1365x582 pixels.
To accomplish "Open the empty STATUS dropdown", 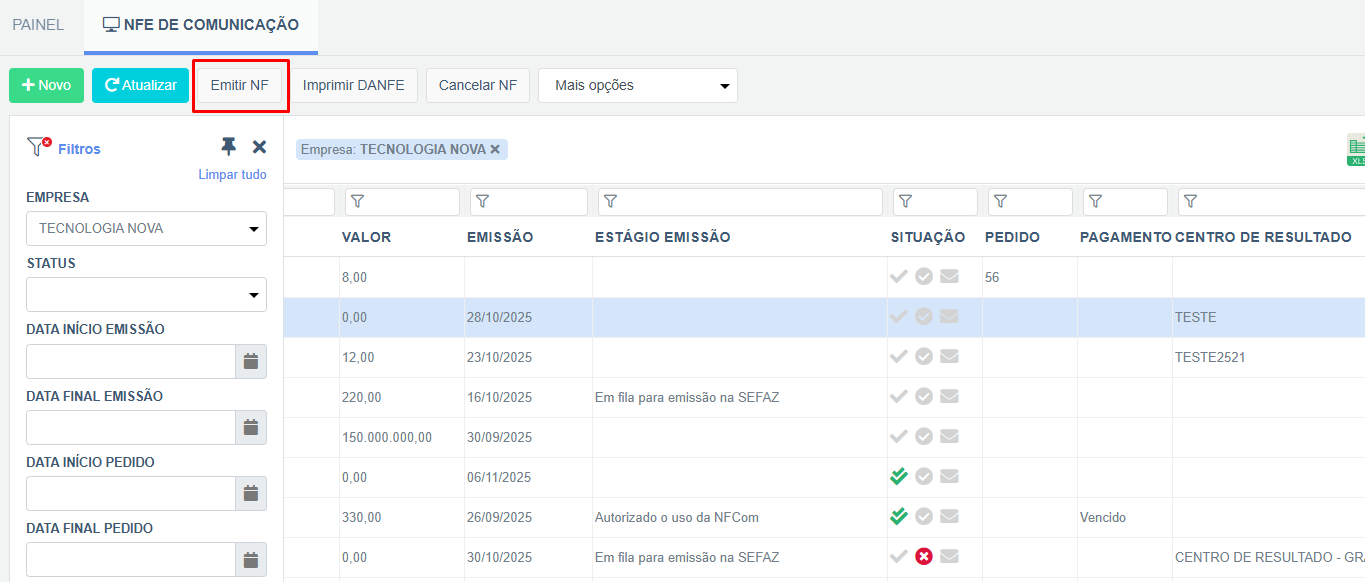I will (146, 294).
